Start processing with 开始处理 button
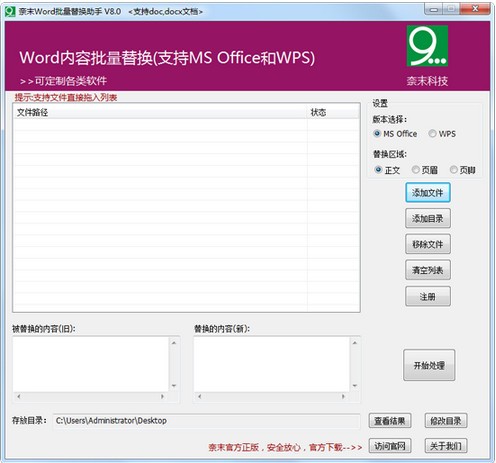 pyautogui.click(x=429, y=365)
